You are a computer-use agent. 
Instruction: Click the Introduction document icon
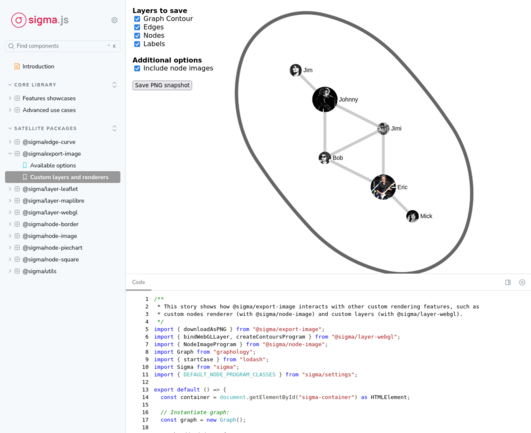pyautogui.click(x=17, y=66)
